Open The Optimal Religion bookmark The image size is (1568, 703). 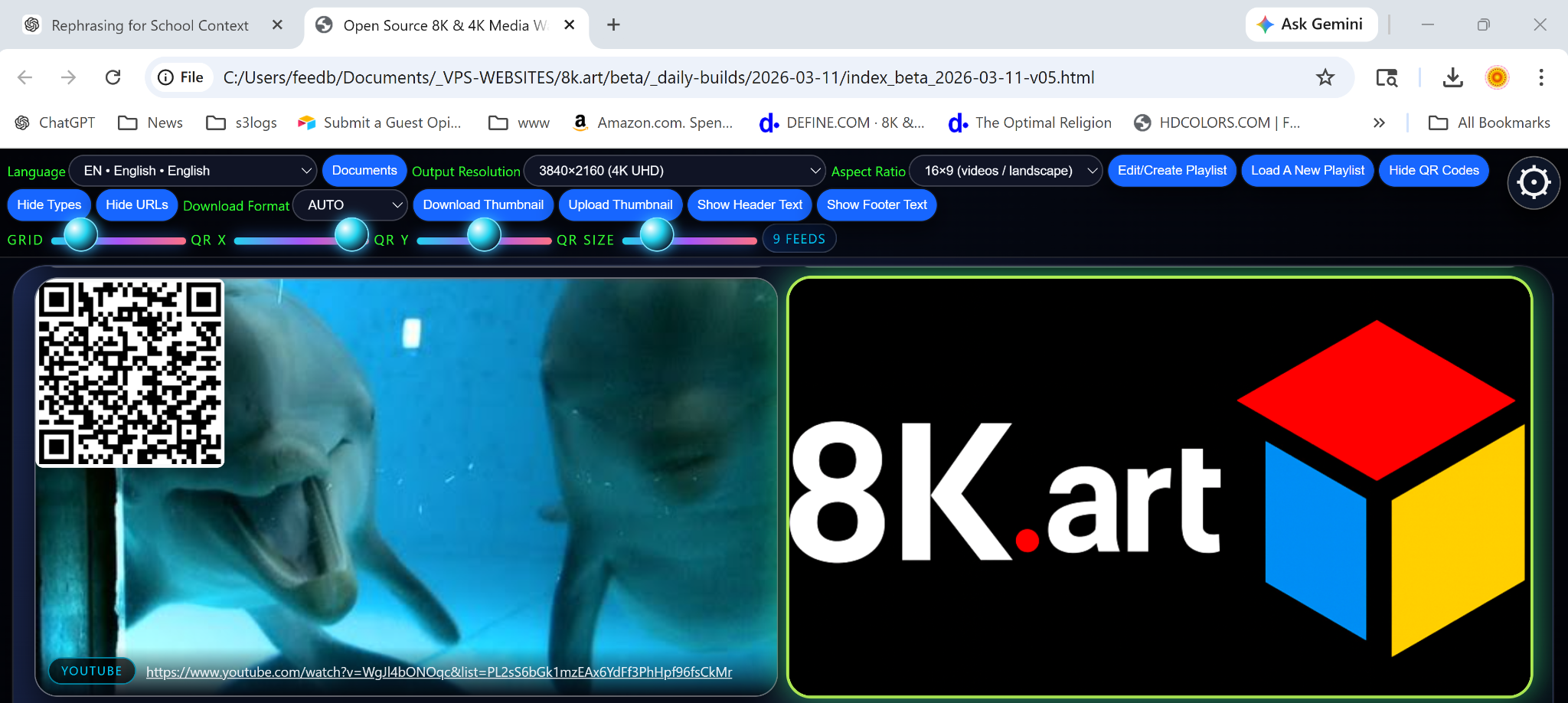[x=1030, y=123]
